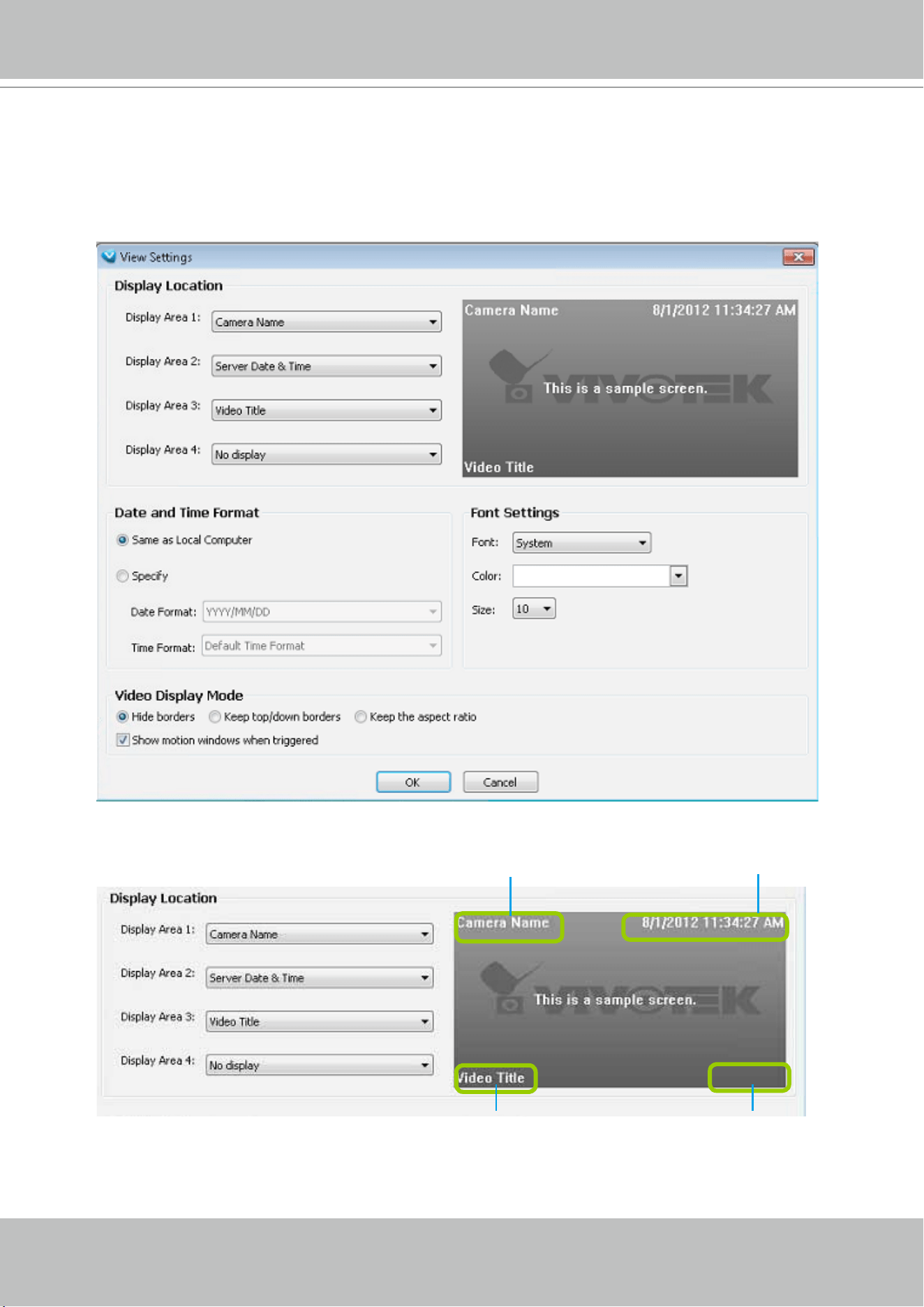Click the OK button
Screen dimensions: 924x1307
click(413, 782)
